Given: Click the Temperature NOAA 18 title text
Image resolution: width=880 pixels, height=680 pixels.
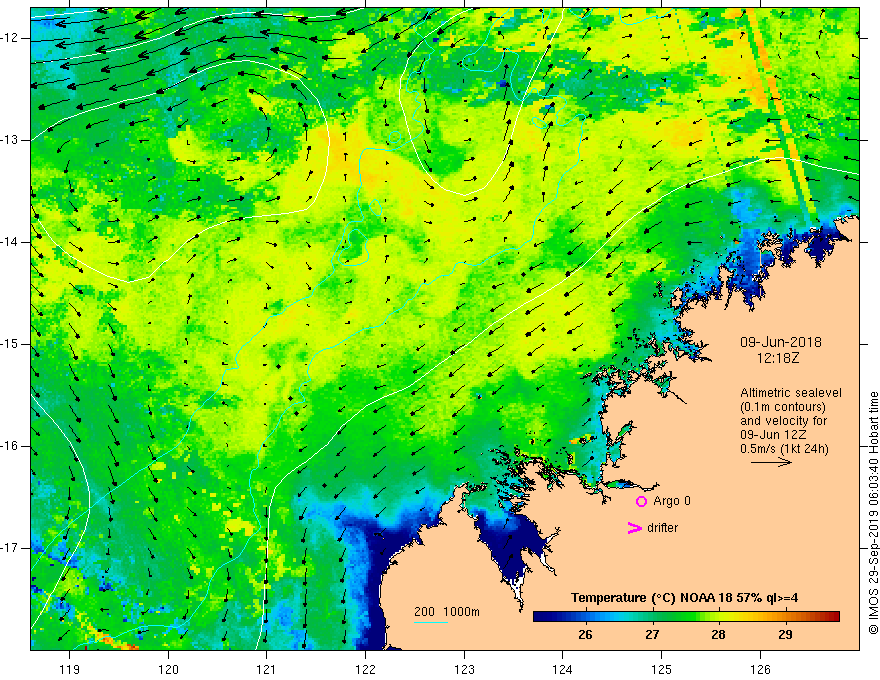Looking at the screenshot, I should [685, 598].
